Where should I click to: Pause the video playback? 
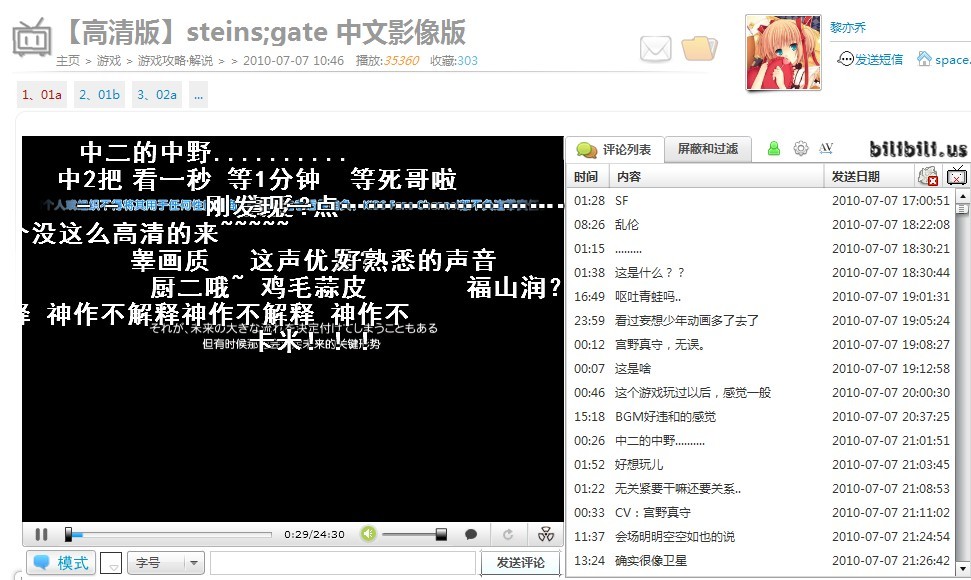click(41, 534)
